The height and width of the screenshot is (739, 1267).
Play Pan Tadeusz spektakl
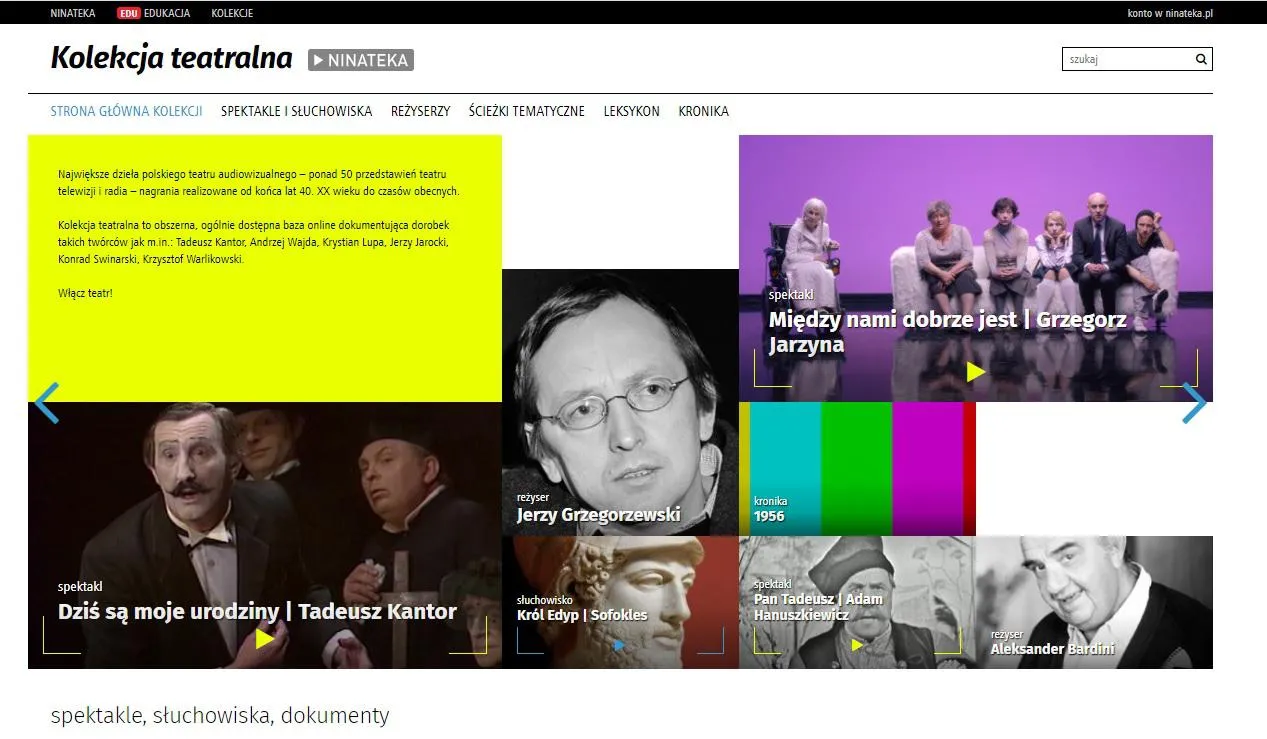pyautogui.click(x=857, y=645)
